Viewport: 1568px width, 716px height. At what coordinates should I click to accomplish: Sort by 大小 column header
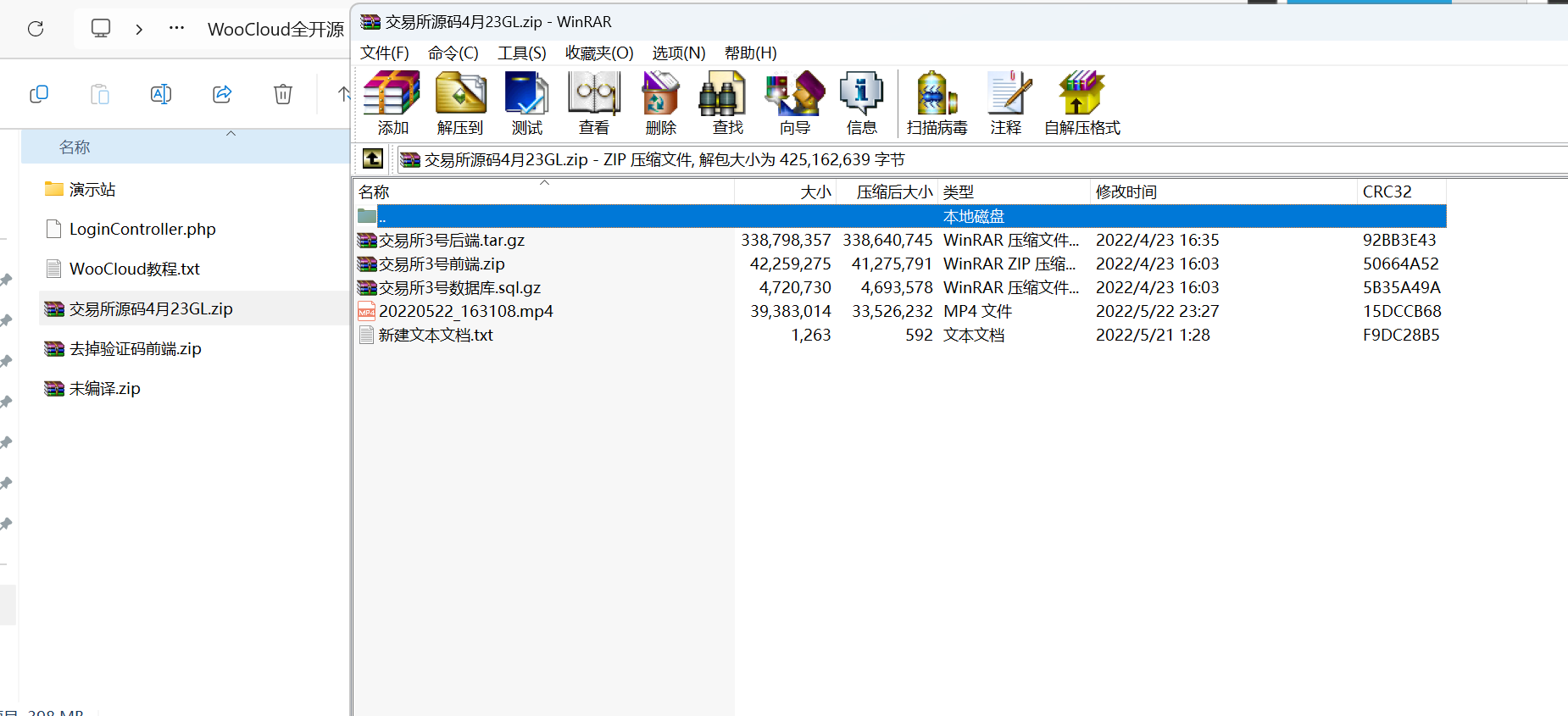(x=786, y=191)
